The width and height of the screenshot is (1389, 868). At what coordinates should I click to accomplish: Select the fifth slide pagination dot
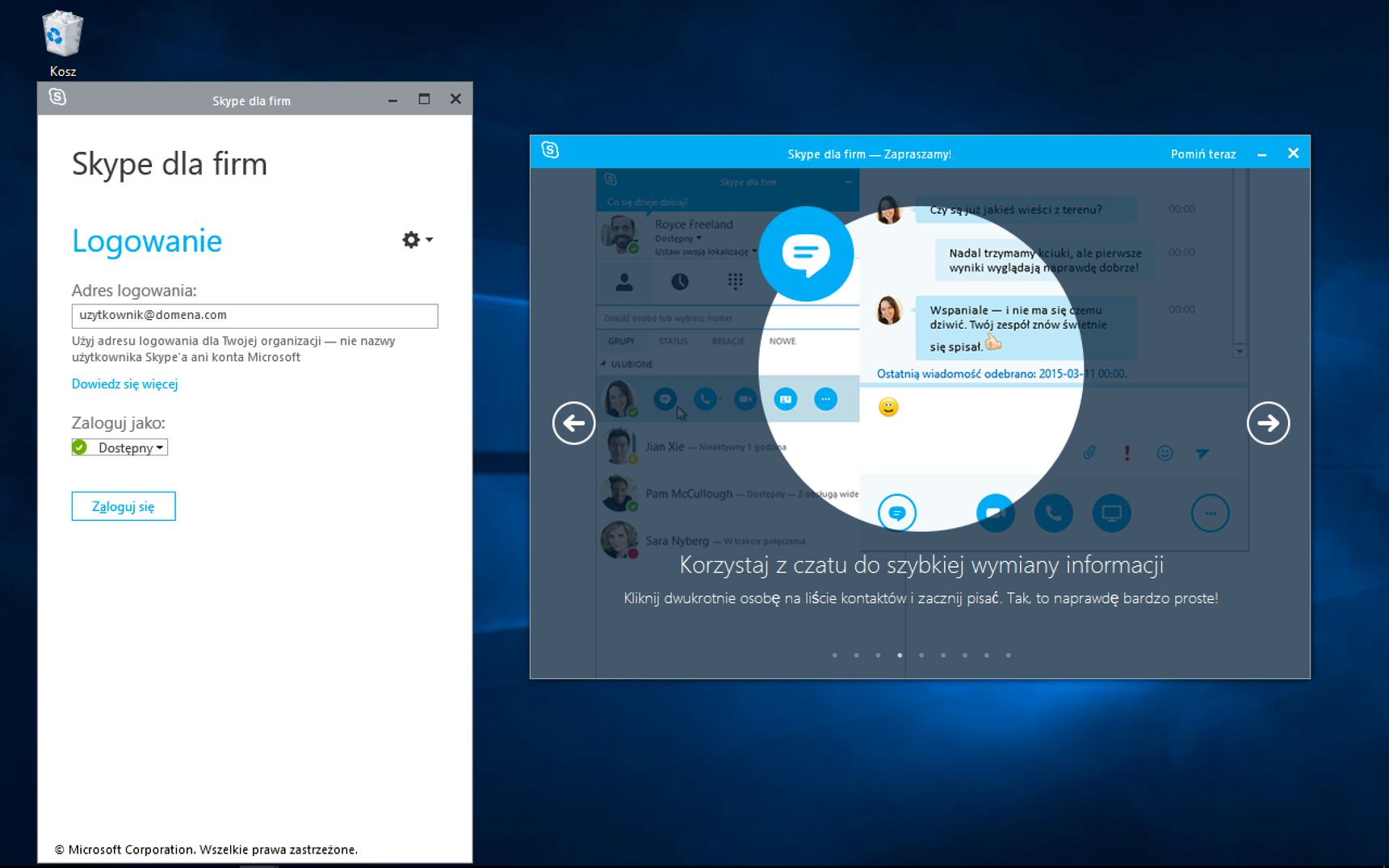click(921, 655)
